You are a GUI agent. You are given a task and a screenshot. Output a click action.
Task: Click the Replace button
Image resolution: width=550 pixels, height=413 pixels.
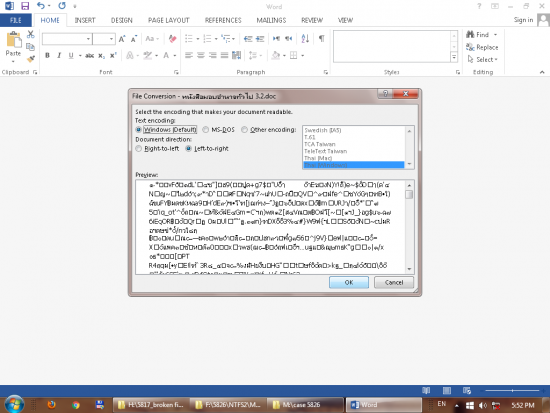[482, 47]
